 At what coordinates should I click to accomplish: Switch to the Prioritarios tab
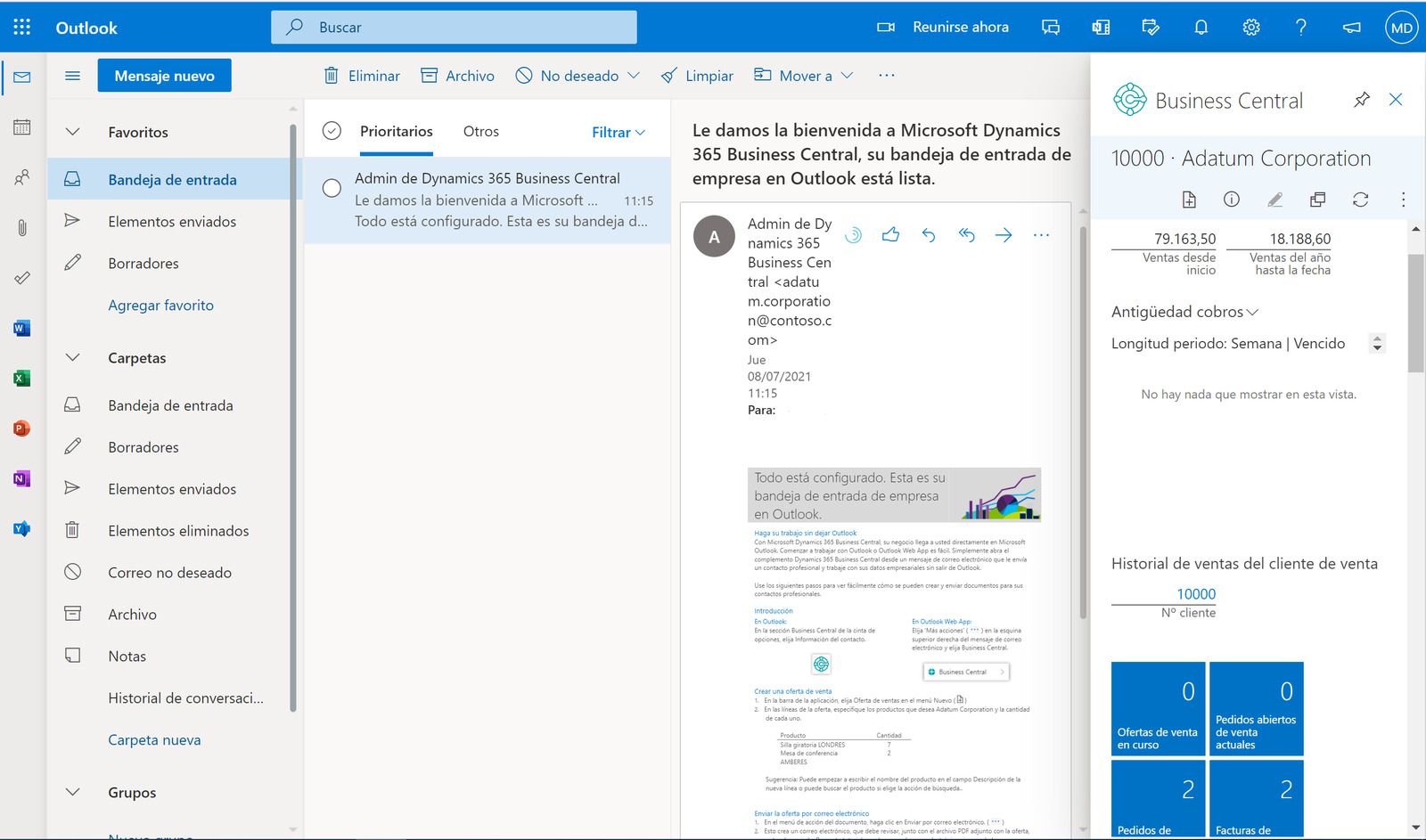coord(397,131)
